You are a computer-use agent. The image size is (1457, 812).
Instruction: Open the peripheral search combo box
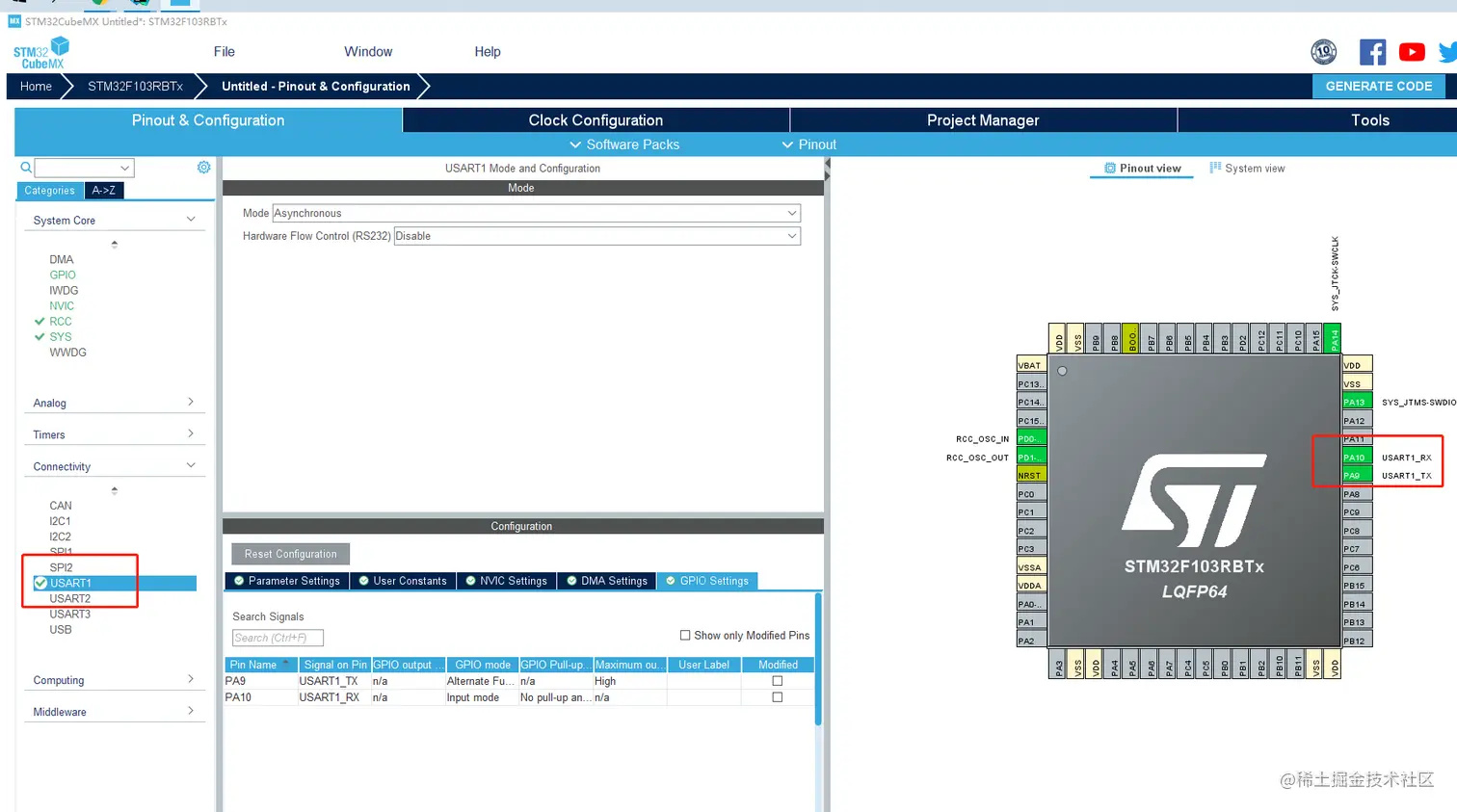tap(84, 168)
